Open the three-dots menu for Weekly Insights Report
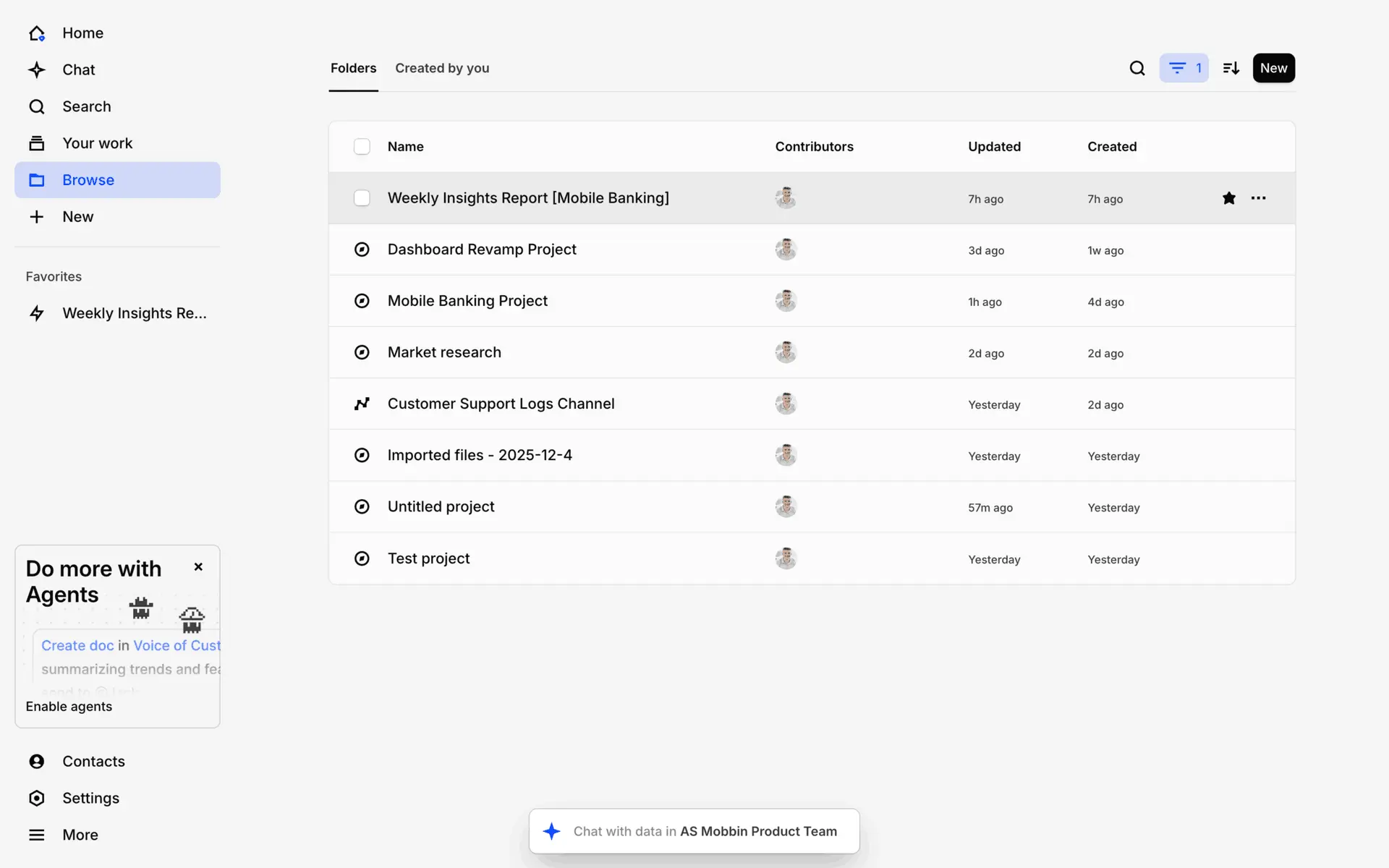 [1258, 198]
